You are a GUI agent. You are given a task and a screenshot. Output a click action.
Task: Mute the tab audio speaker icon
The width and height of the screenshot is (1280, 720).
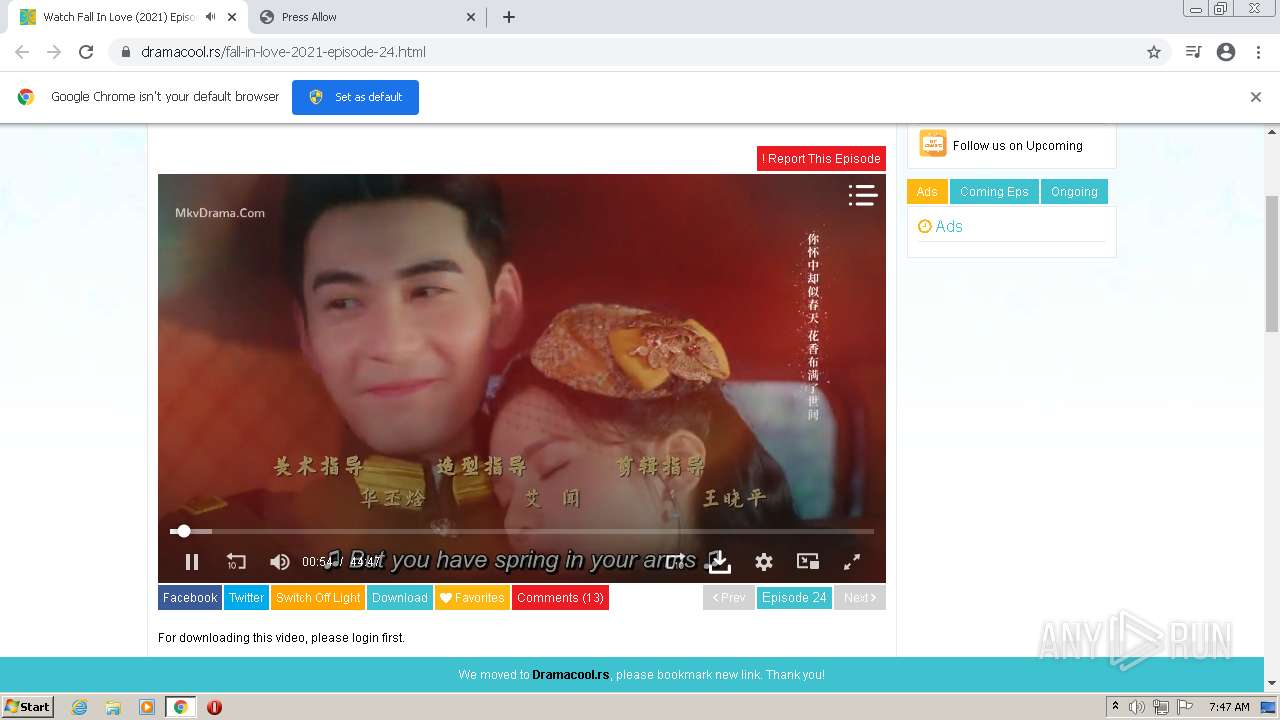(210, 17)
